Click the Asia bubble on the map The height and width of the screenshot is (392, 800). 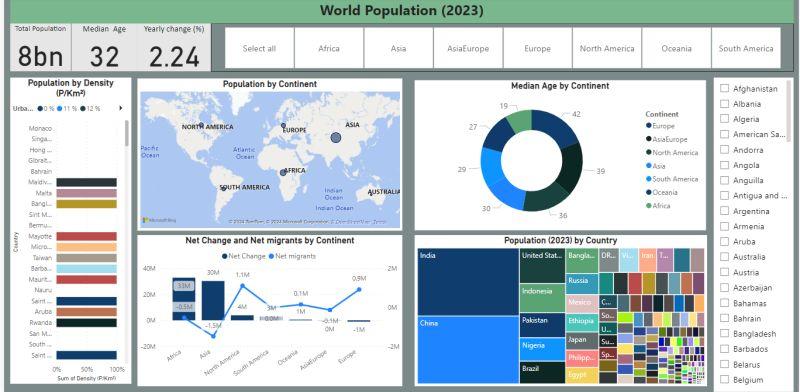tap(335, 137)
